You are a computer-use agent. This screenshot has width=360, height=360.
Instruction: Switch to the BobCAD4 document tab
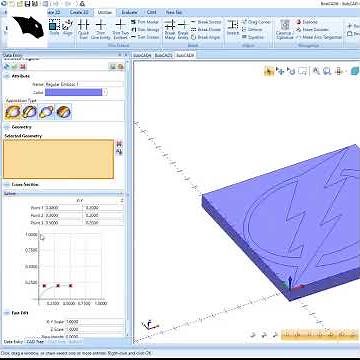pyautogui.click(x=142, y=55)
